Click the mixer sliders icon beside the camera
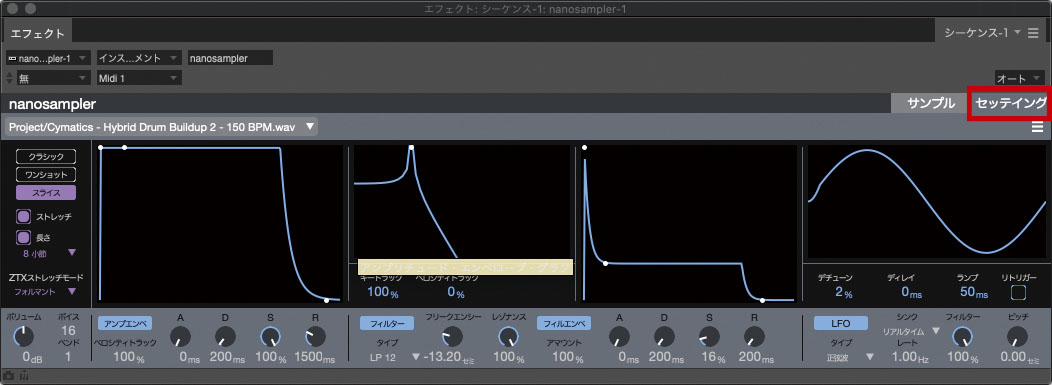 23,377
